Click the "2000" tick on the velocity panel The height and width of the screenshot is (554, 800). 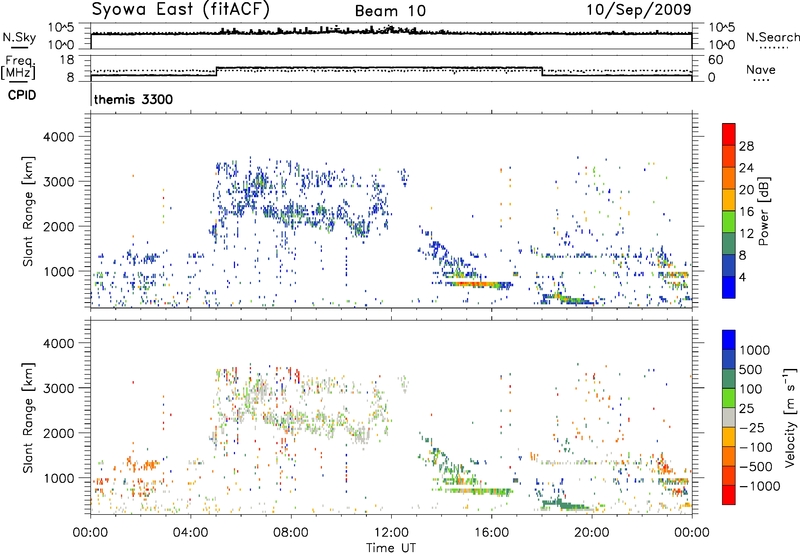click(59, 433)
